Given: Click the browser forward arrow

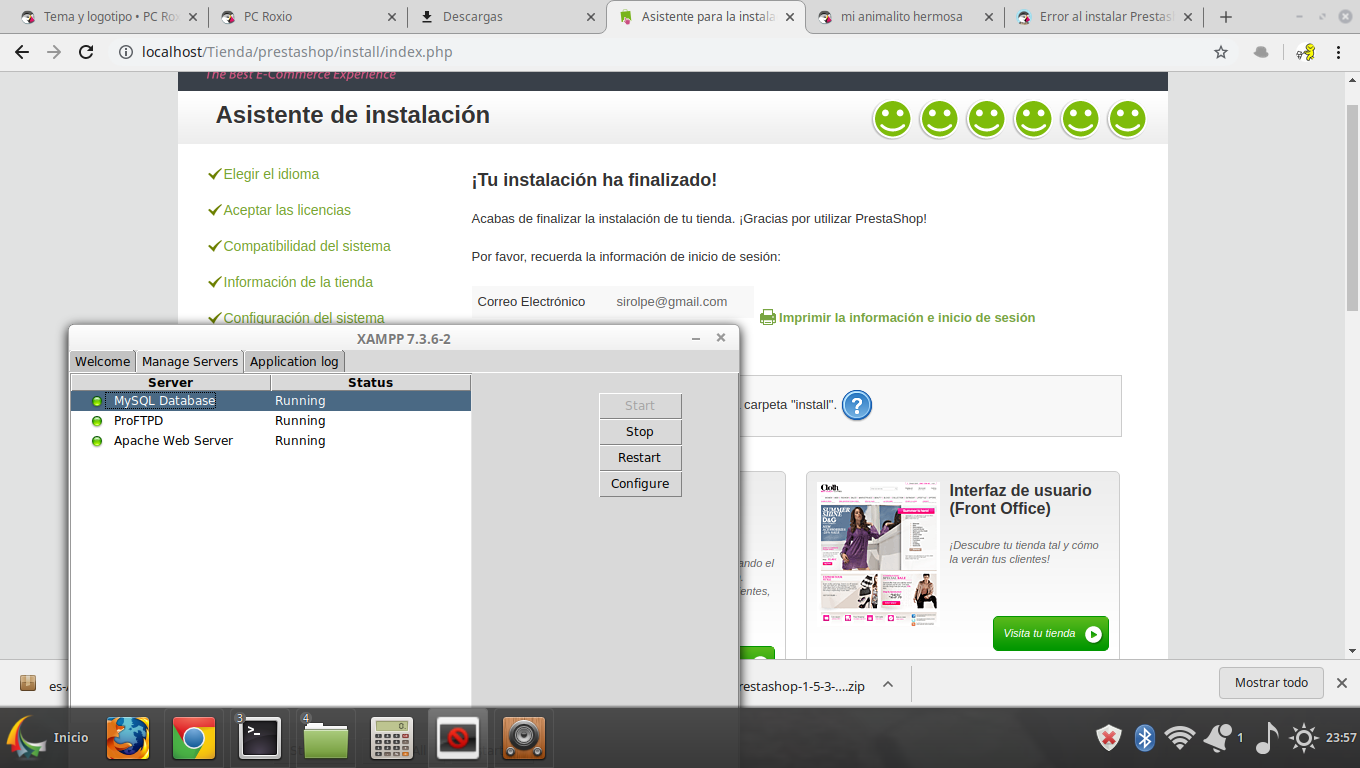Looking at the screenshot, I should pos(54,52).
